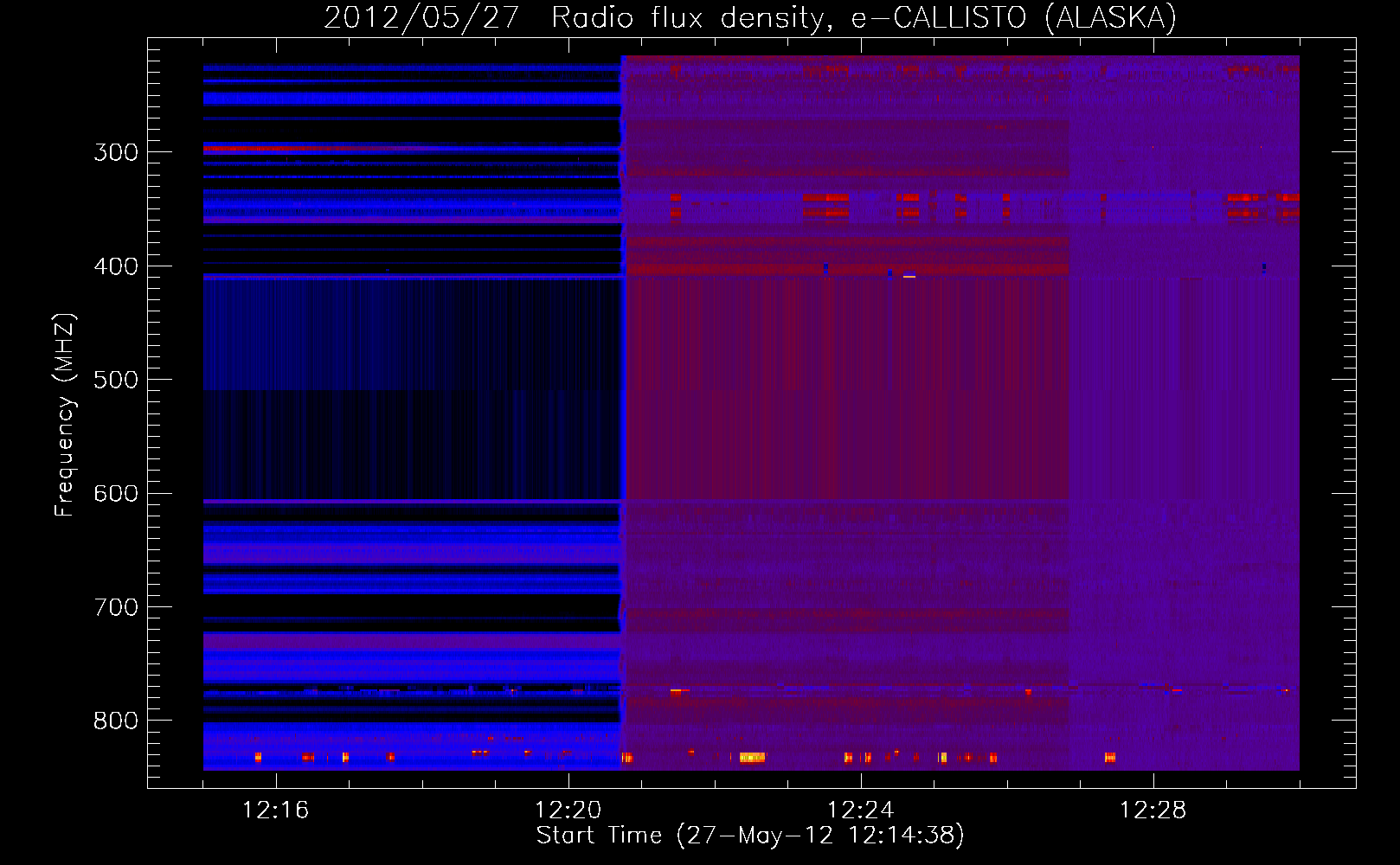Click the 500 frequency tick label
The height and width of the screenshot is (865, 1400).
coord(116,380)
